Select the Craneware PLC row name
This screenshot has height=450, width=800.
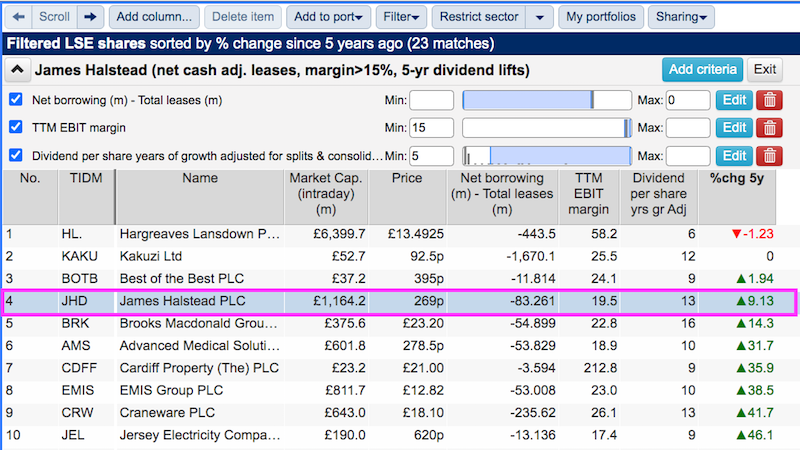click(167, 413)
